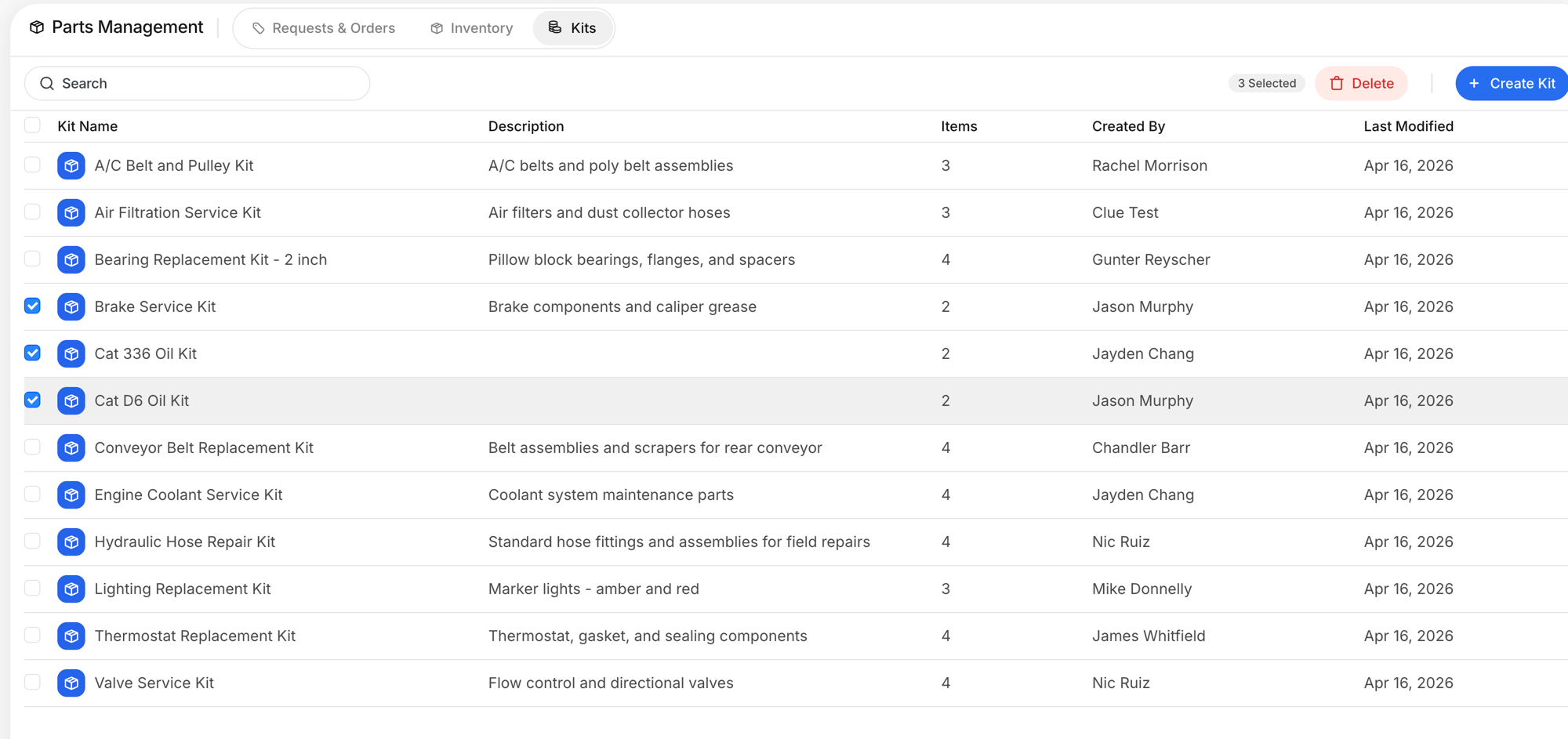Image resolution: width=1568 pixels, height=739 pixels.
Task: Uncheck the Cat 336 Oil Kit checkbox
Action: (32, 353)
